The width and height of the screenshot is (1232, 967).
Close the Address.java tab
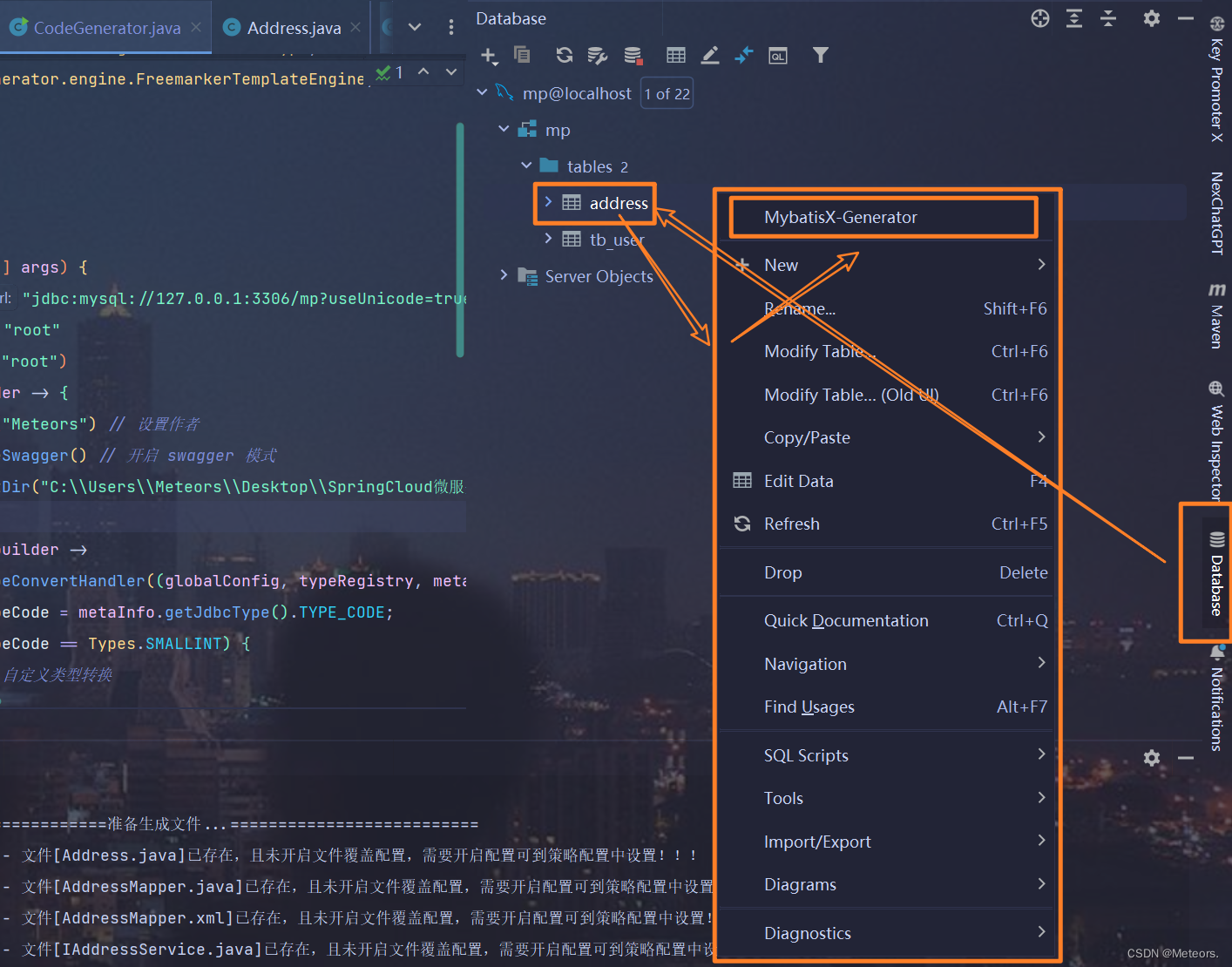click(x=355, y=27)
